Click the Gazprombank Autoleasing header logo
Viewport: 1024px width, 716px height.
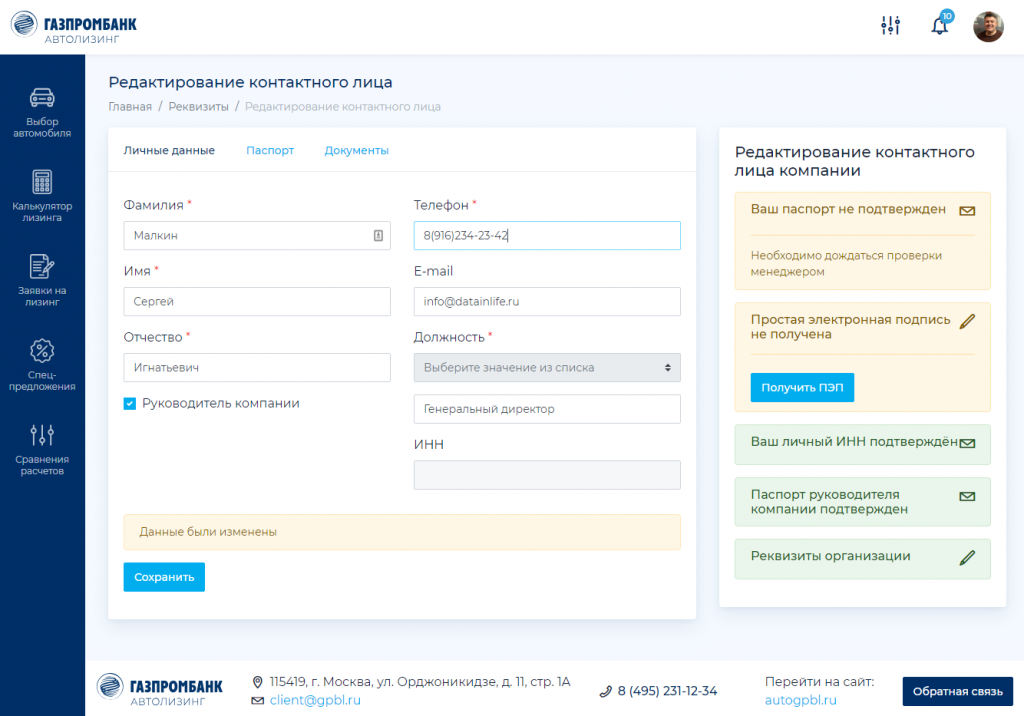[74, 27]
